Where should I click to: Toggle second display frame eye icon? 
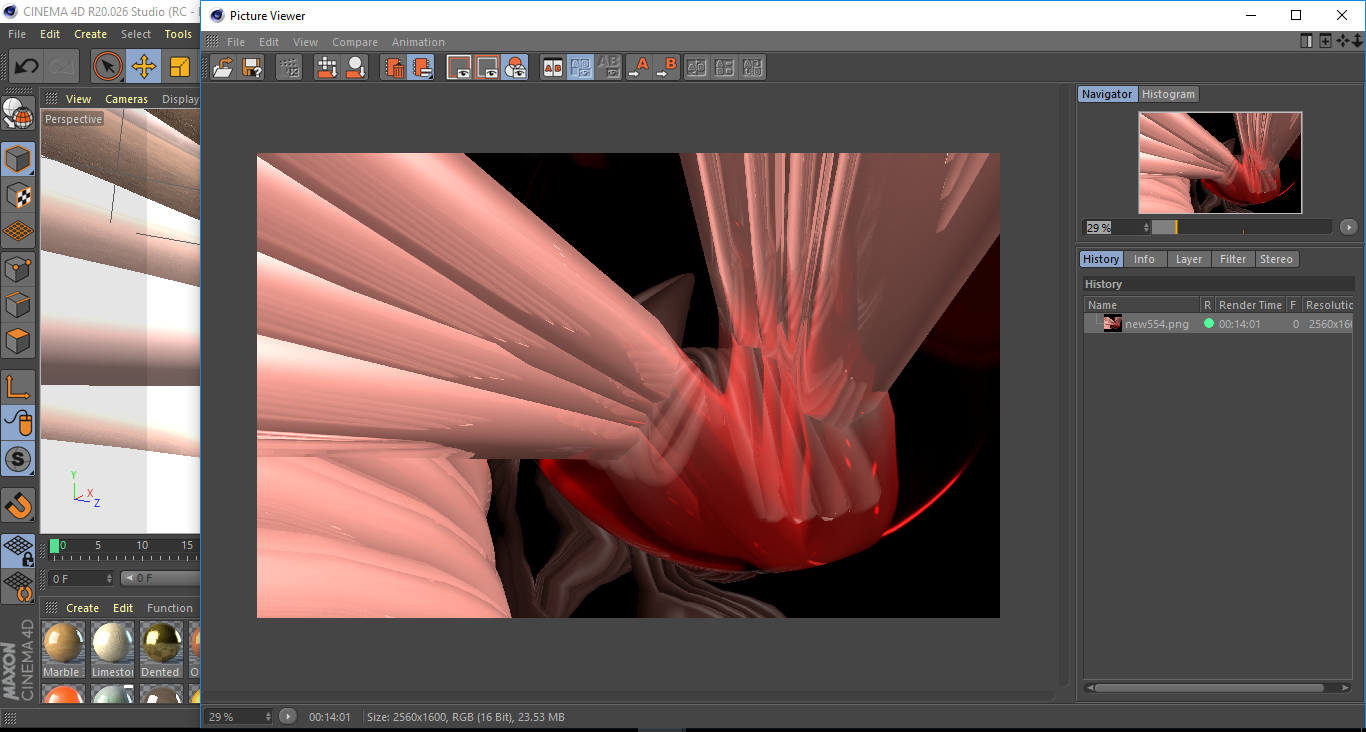point(487,68)
